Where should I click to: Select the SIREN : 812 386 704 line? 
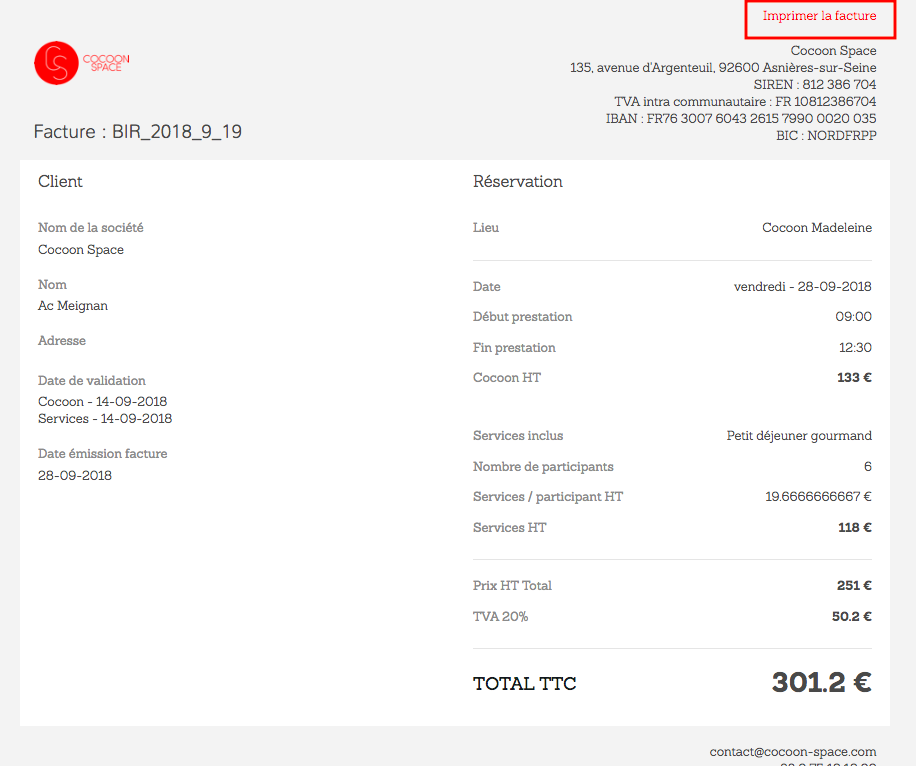point(815,85)
